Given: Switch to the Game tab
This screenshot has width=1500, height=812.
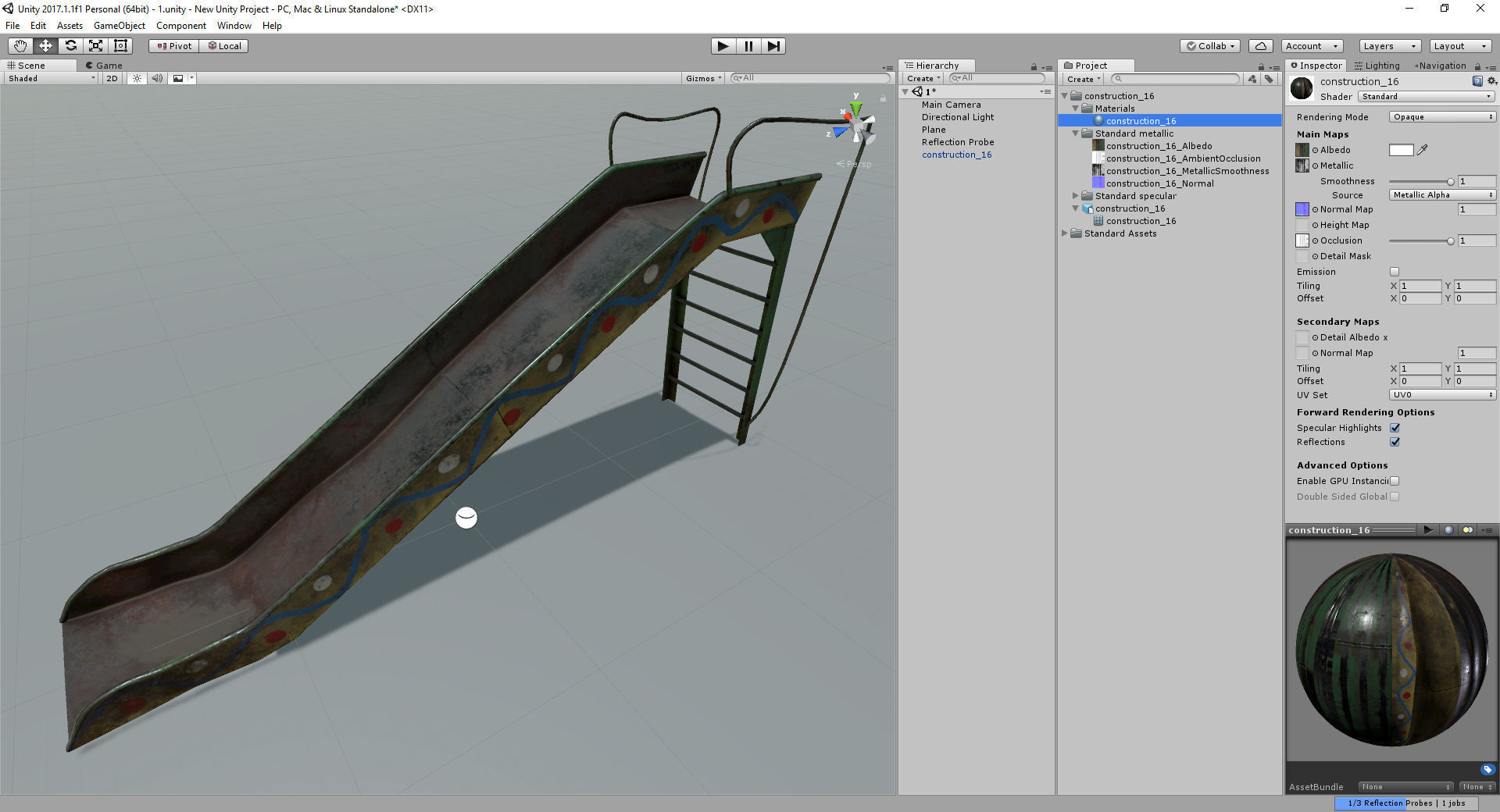Looking at the screenshot, I should (x=104, y=66).
